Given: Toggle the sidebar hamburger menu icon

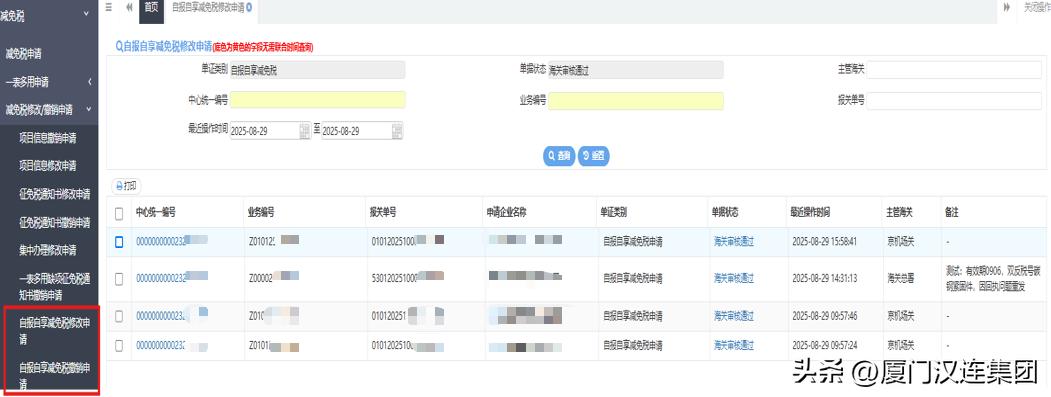Looking at the screenshot, I should 109,7.
